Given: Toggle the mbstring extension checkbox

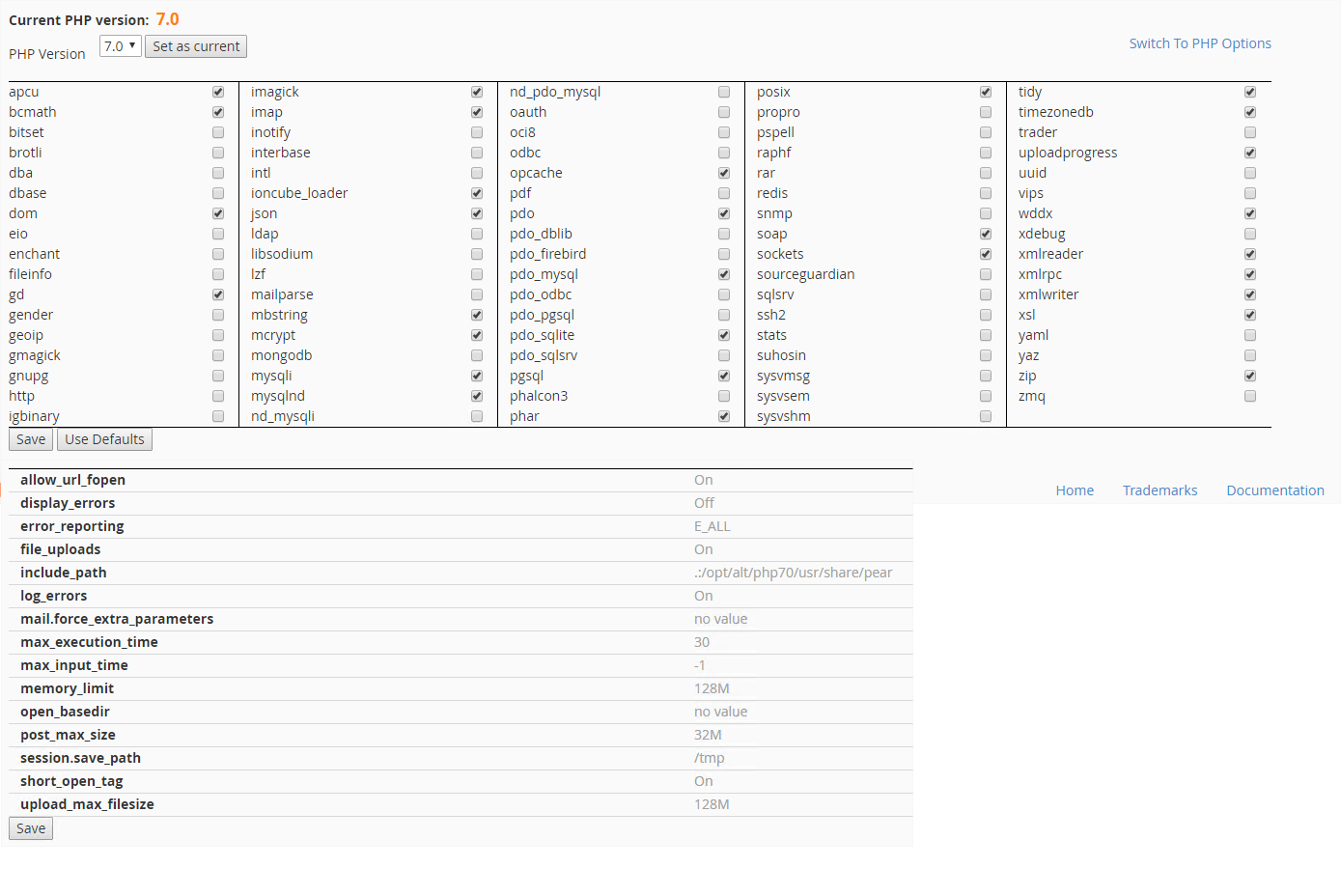Looking at the screenshot, I should tap(477, 315).
